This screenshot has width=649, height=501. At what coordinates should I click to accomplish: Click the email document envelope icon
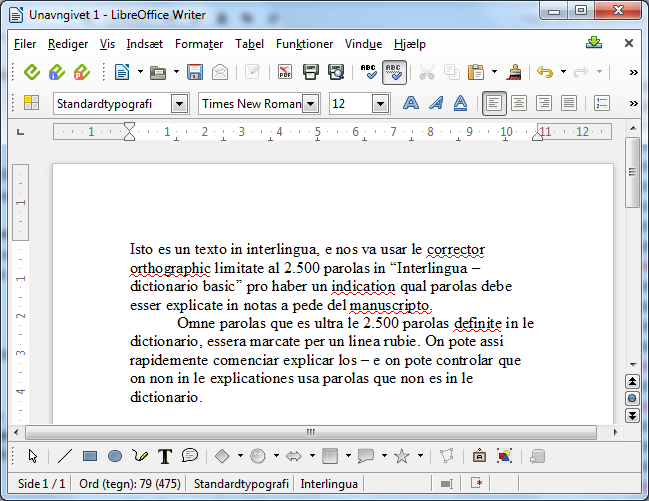[220, 72]
